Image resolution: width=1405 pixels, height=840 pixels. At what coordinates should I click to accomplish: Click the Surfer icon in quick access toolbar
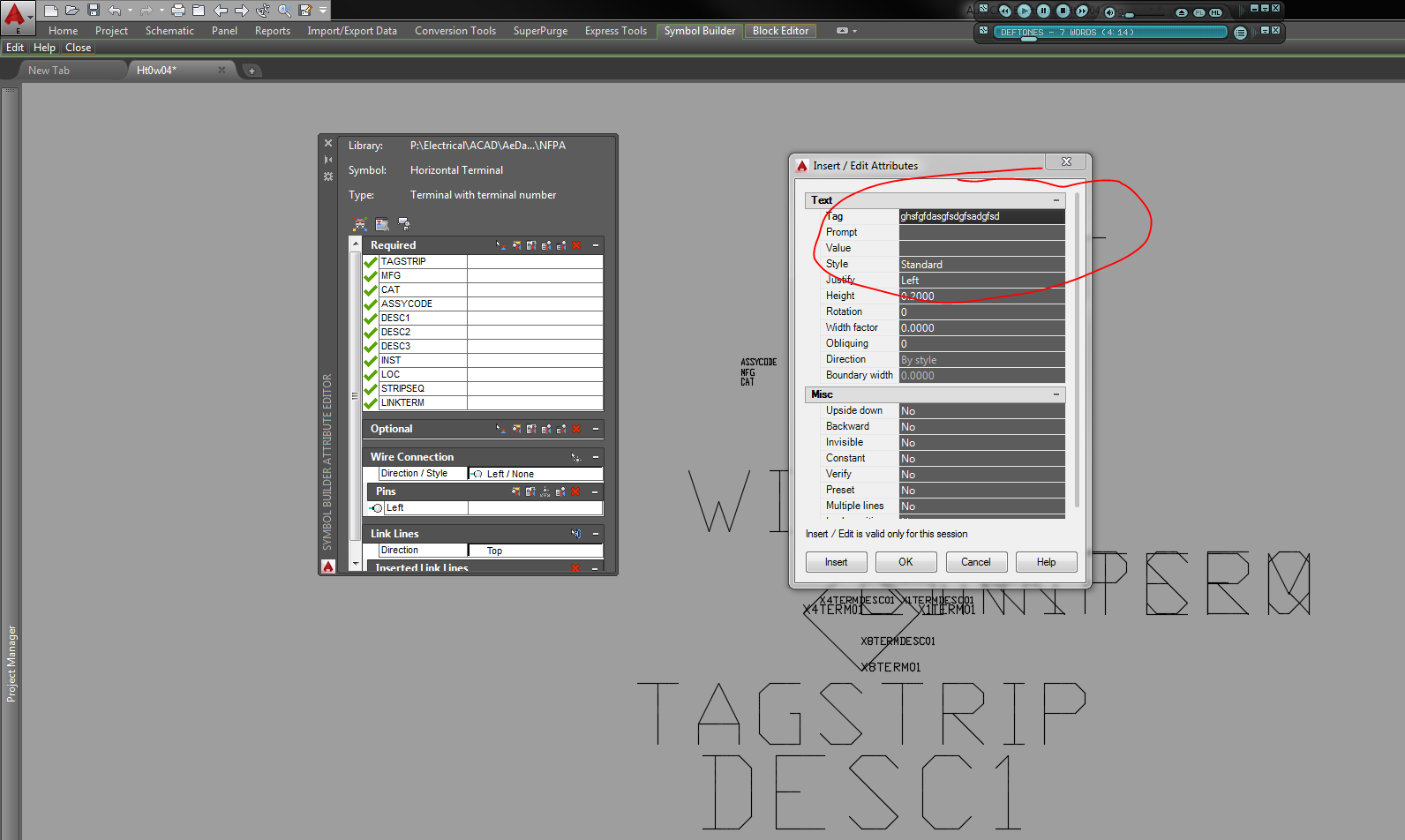click(263, 11)
